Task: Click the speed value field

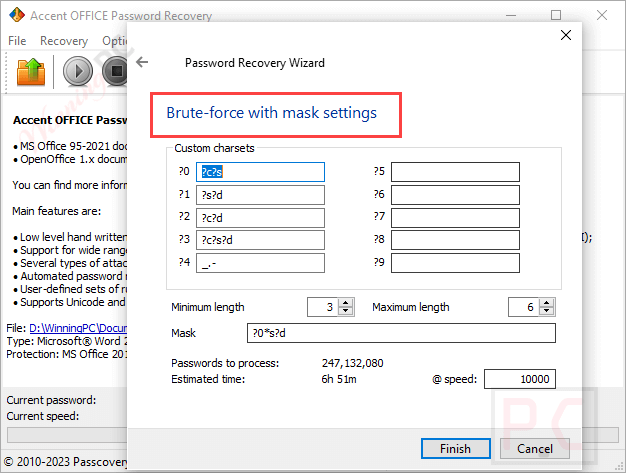Action: pyautogui.click(x=520, y=379)
